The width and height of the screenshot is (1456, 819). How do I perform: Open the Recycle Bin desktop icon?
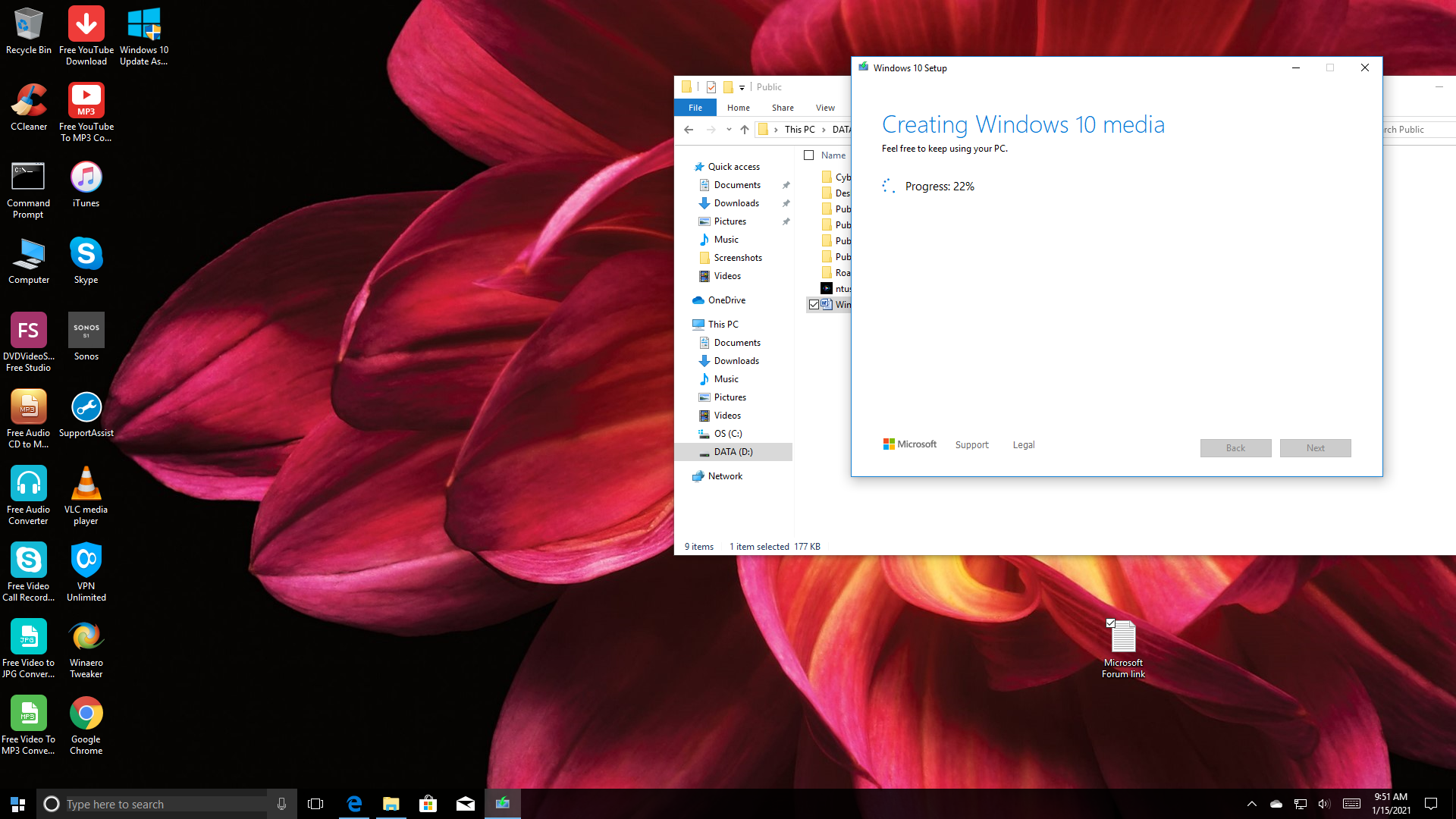(29, 32)
